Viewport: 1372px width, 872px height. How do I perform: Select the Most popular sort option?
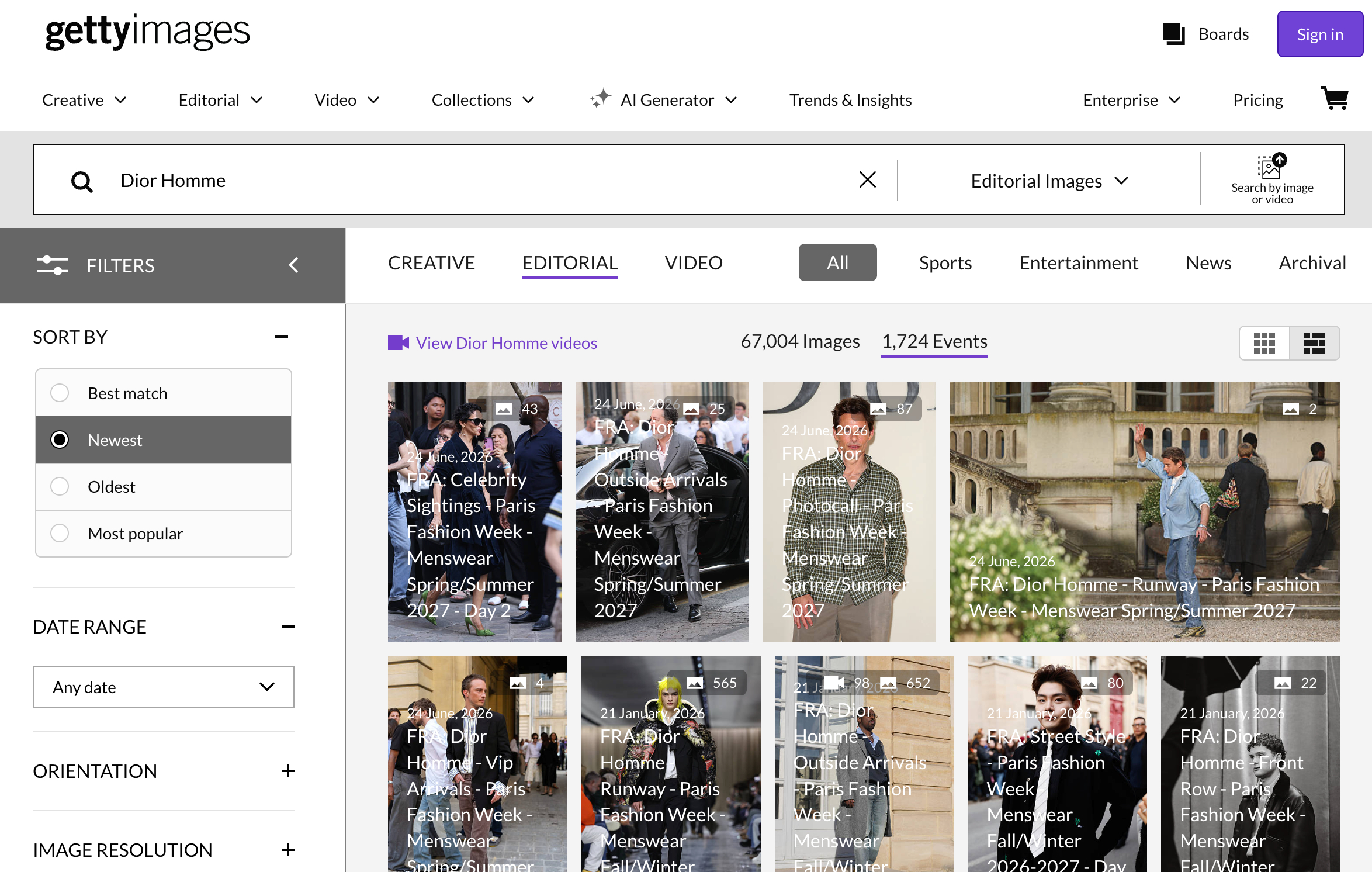tap(164, 534)
